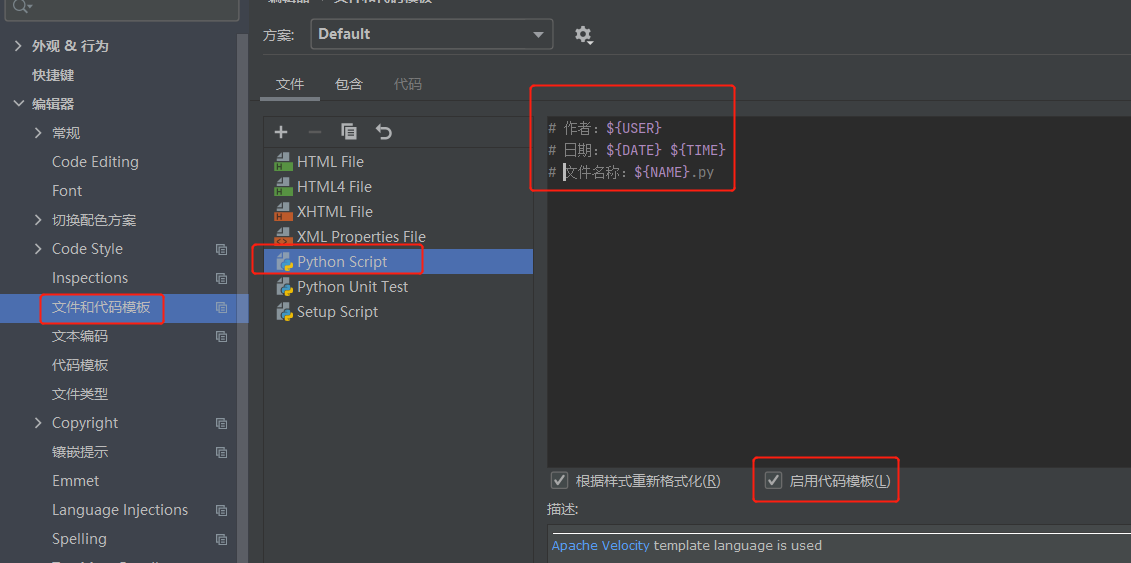The height and width of the screenshot is (563, 1131).
Task: Click the project-level icon beside Code Style
Action: [221, 249]
